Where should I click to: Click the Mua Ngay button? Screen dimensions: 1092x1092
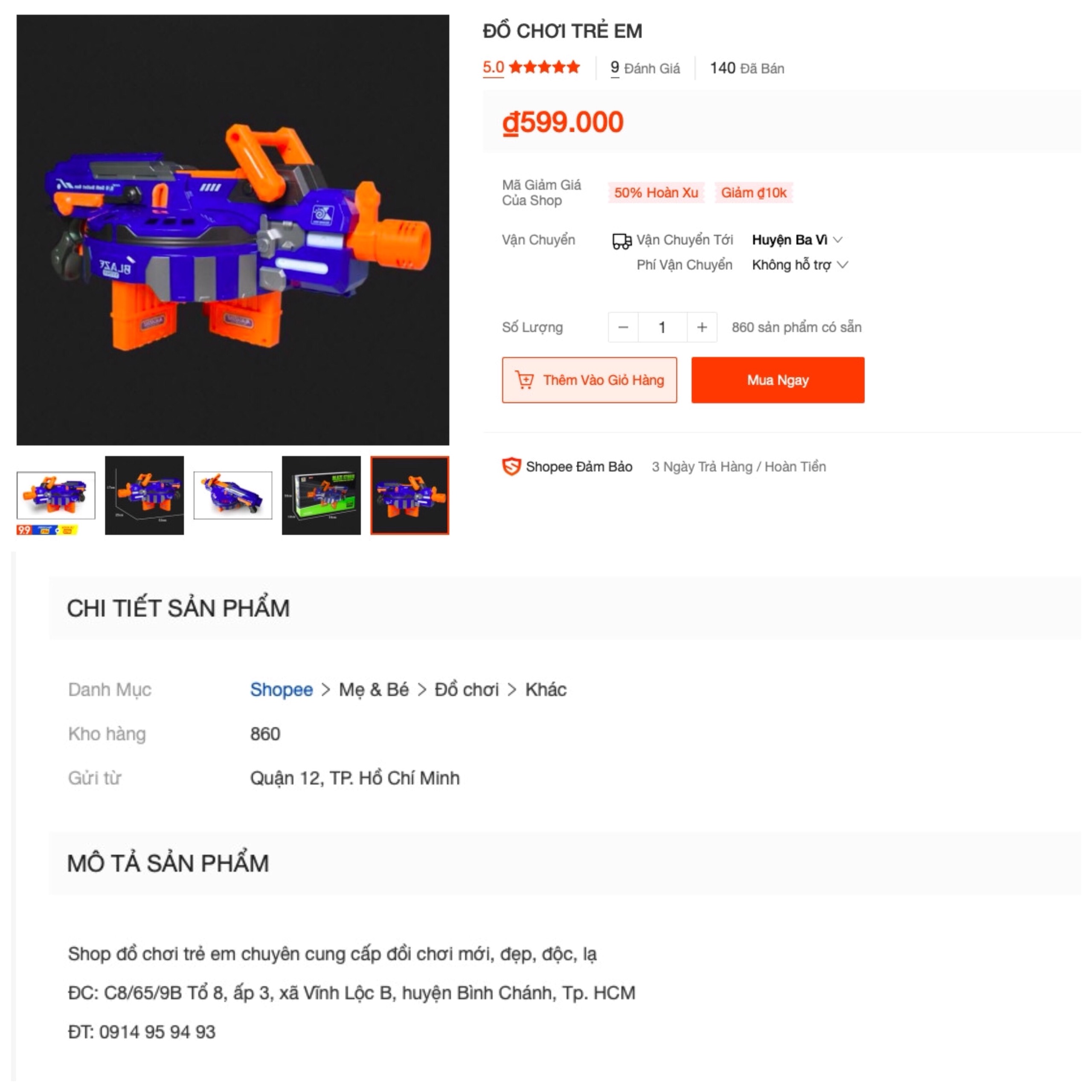tap(778, 380)
